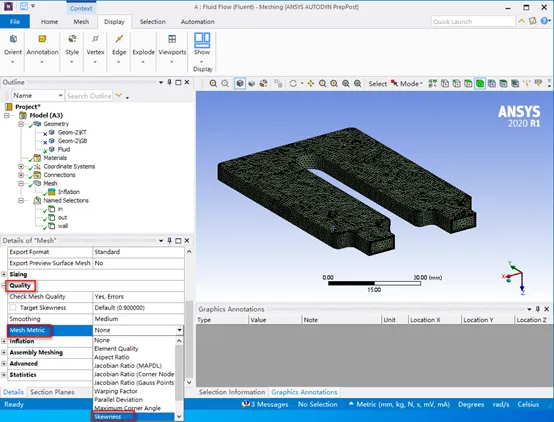Select Warping Factor in the metric list

pos(134,391)
